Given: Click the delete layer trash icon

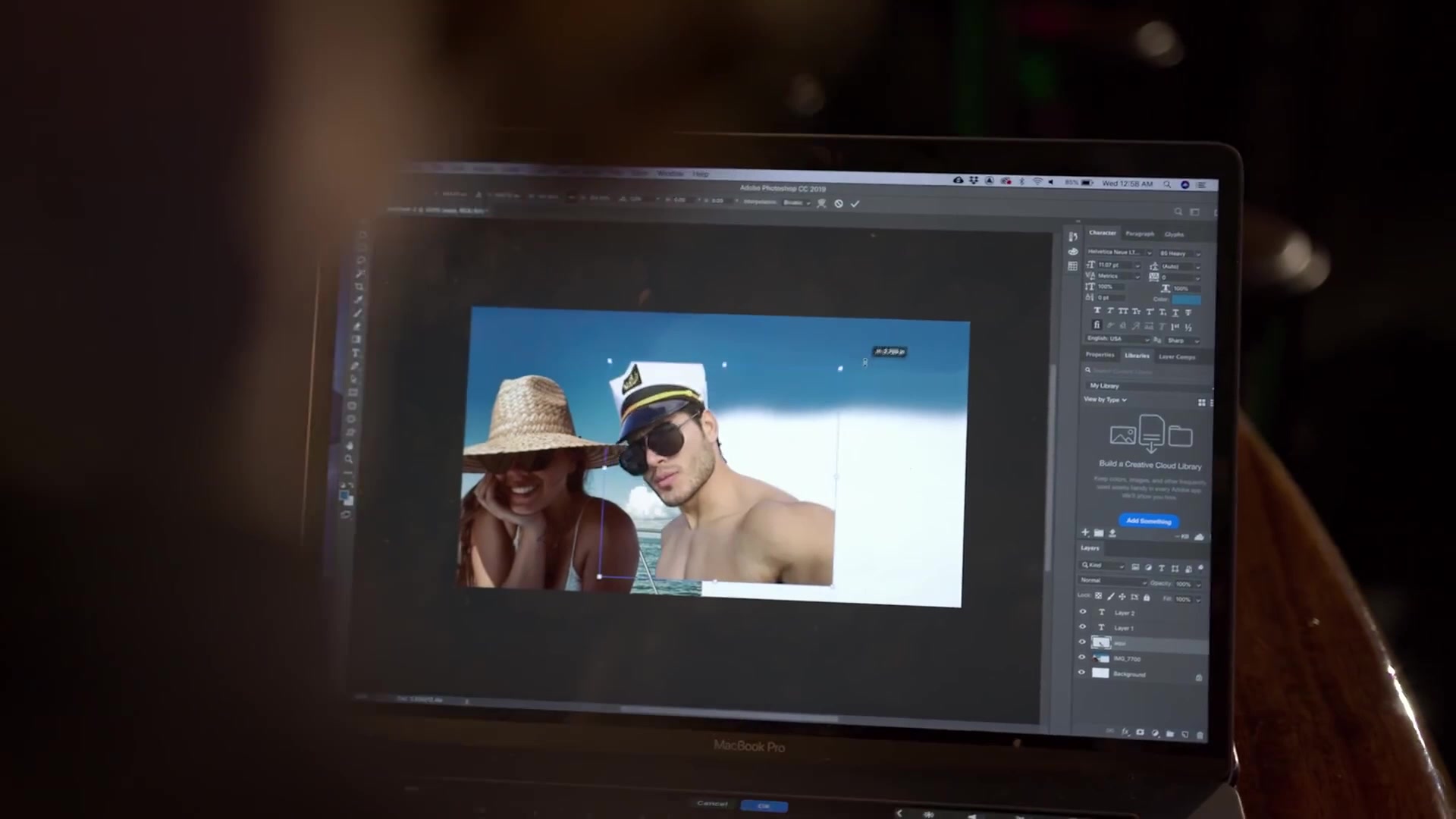Looking at the screenshot, I should [x=1200, y=736].
